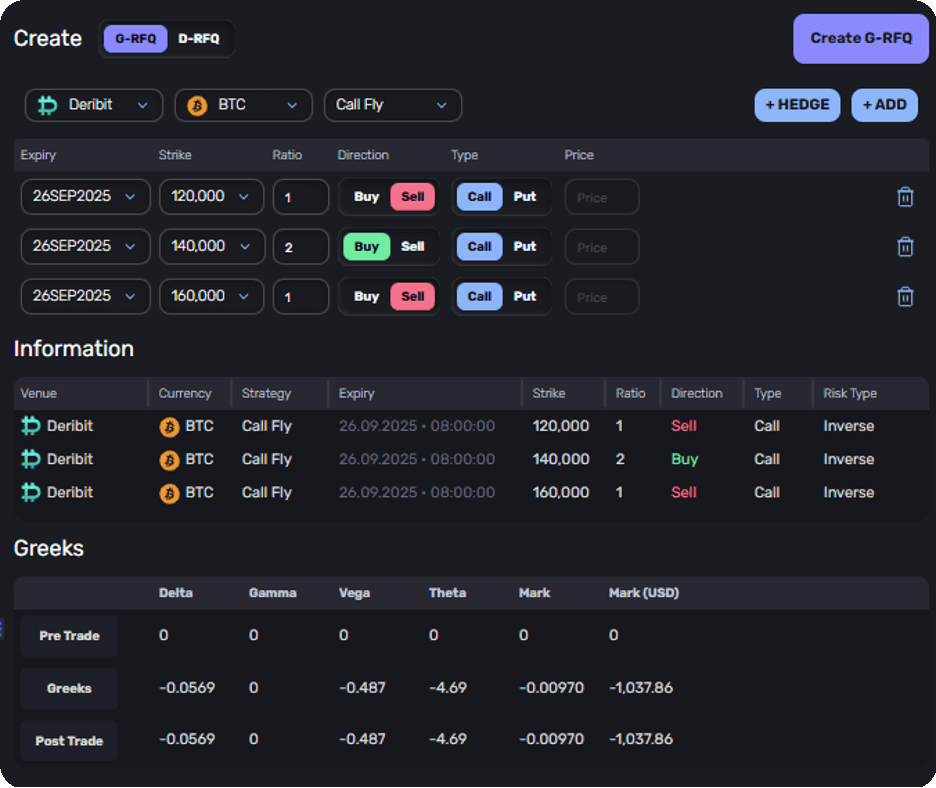Click the Create G-RFQ button
This screenshot has height=788, width=936.
coord(860,38)
